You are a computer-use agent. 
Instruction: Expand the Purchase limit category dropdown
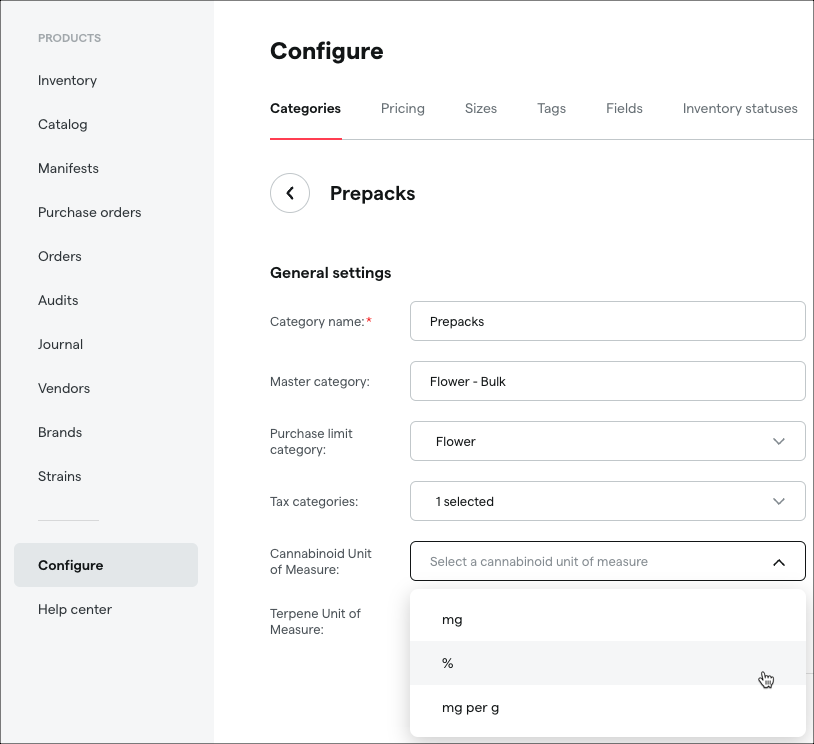pos(607,441)
